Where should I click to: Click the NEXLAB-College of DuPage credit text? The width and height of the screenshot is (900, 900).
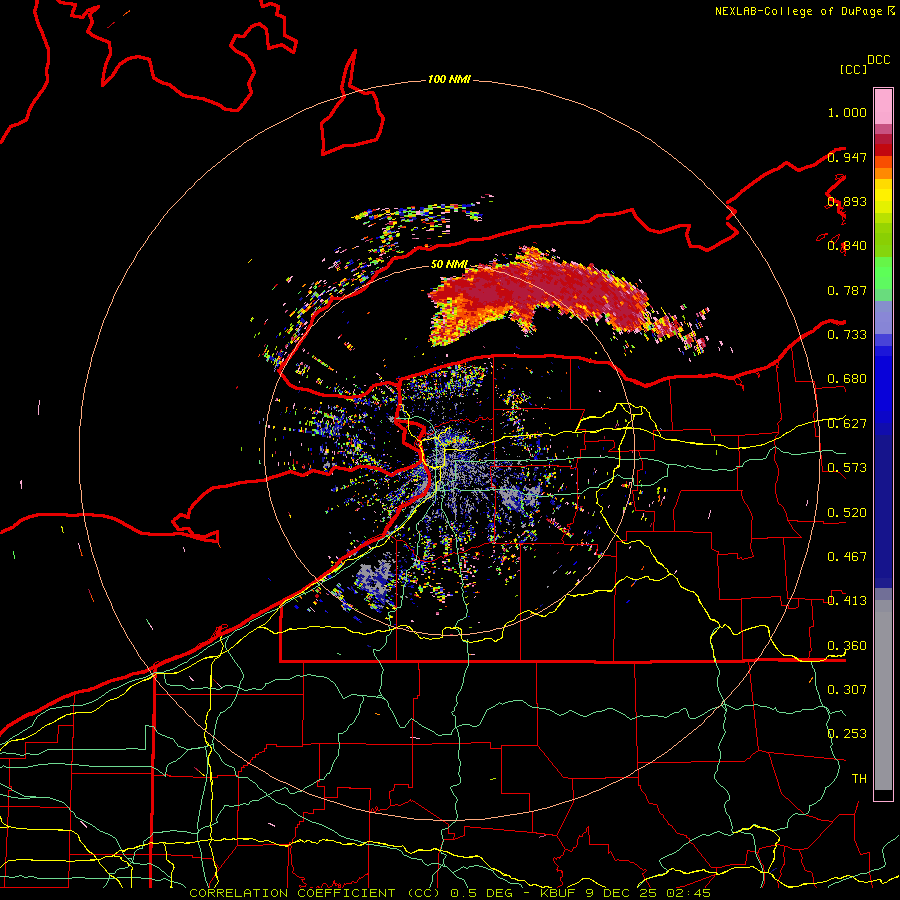click(798, 11)
